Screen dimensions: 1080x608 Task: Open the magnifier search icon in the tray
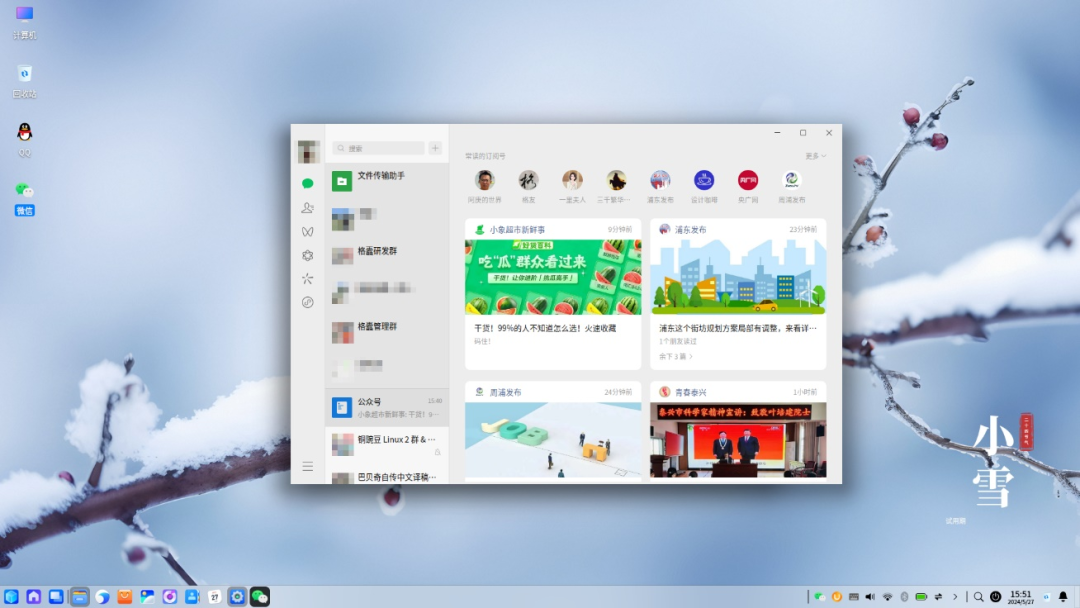[978, 597]
